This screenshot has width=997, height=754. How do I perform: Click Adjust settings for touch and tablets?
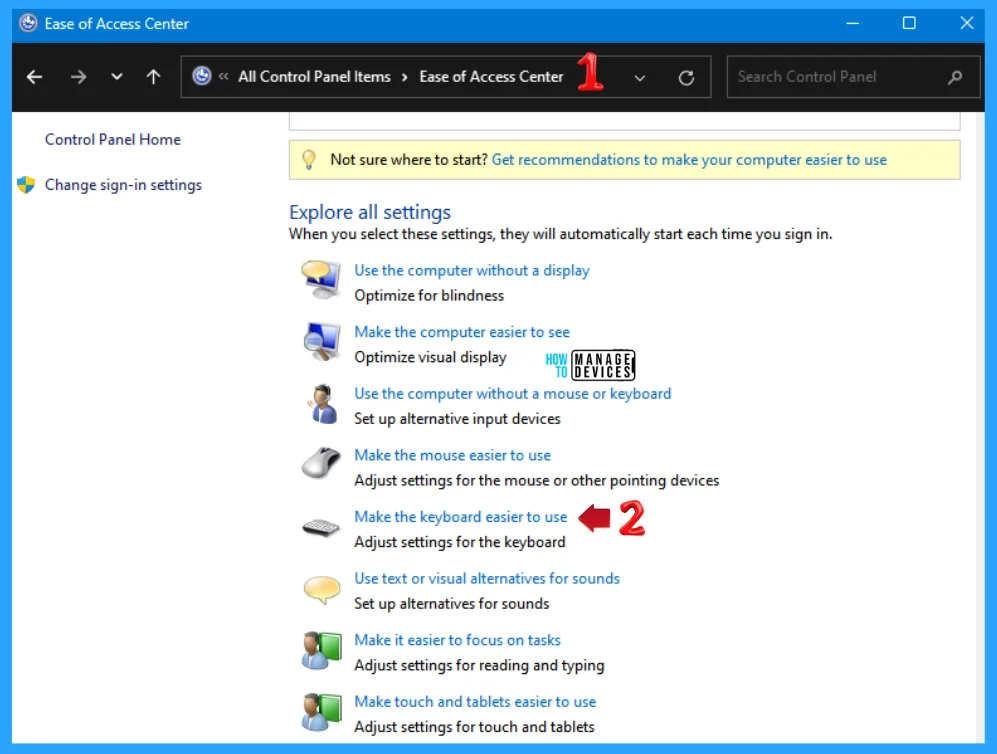(x=474, y=727)
